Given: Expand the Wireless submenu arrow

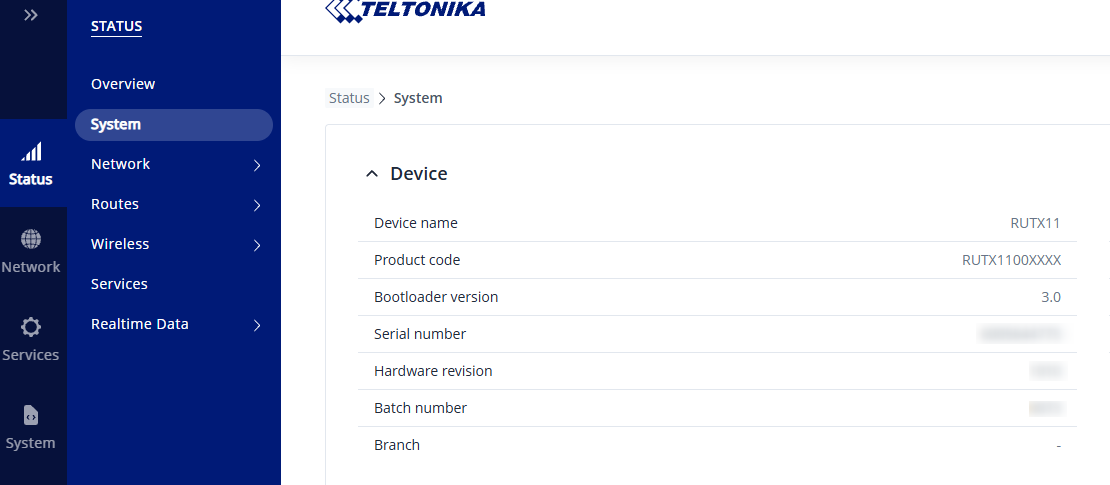Looking at the screenshot, I should [257, 245].
